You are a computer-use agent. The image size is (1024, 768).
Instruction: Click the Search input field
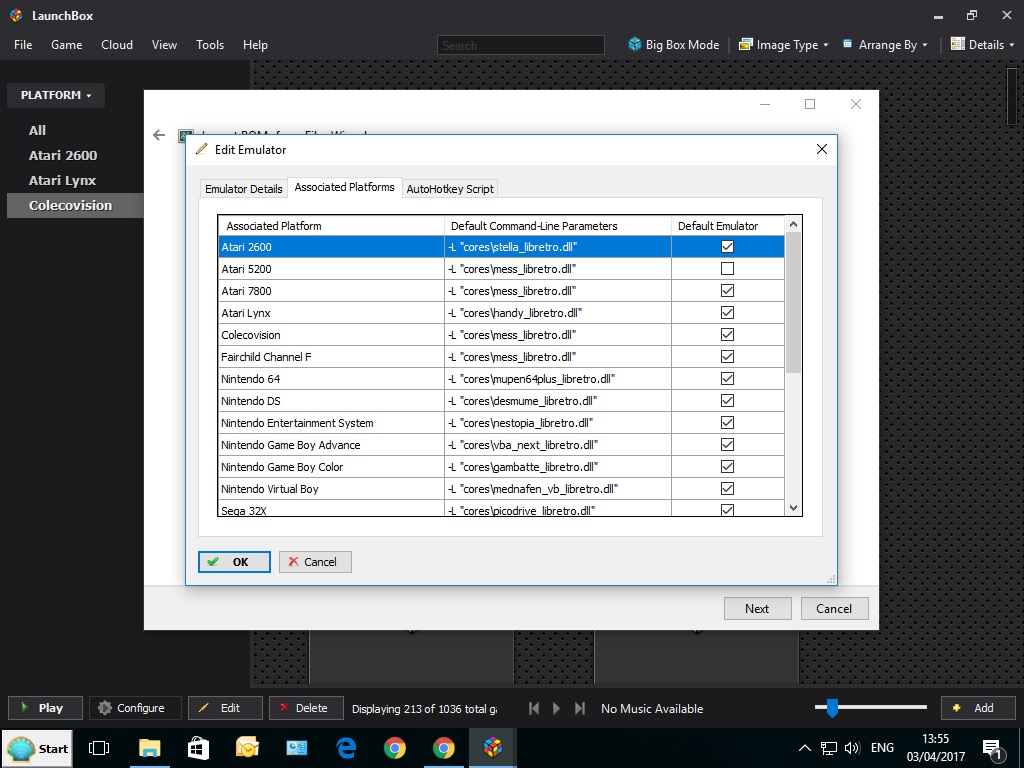pyautogui.click(x=520, y=45)
